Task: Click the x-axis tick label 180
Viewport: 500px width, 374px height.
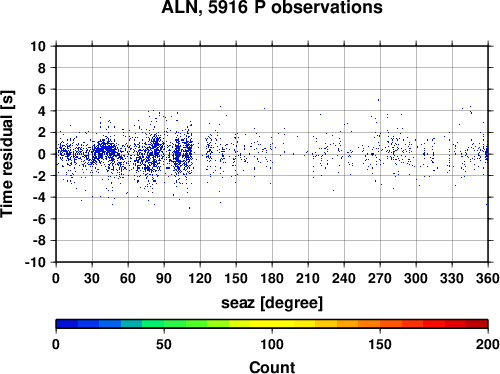Action: pyautogui.click(x=272, y=278)
